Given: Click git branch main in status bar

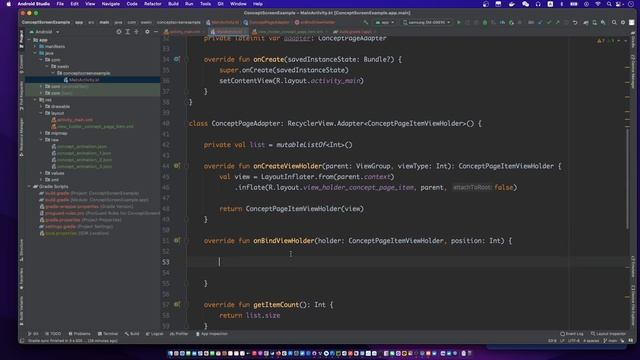Looking at the screenshot, I should tap(610, 341).
